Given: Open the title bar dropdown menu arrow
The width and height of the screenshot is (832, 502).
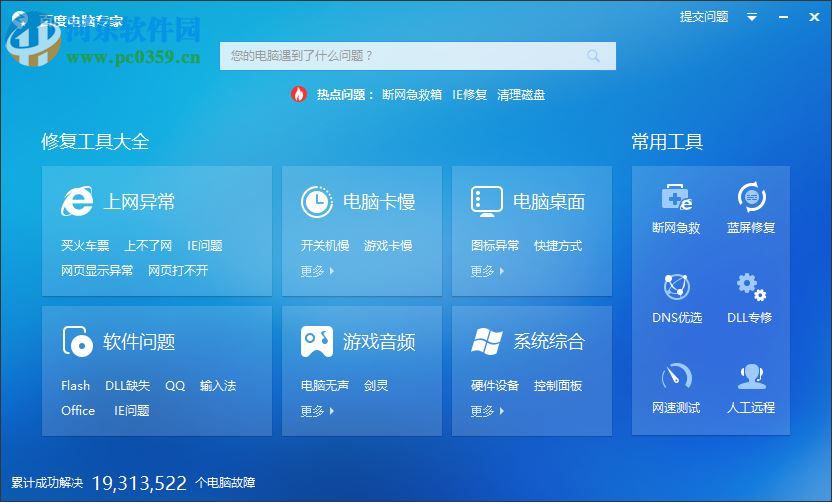Looking at the screenshot, I should [x=752, y=18].
